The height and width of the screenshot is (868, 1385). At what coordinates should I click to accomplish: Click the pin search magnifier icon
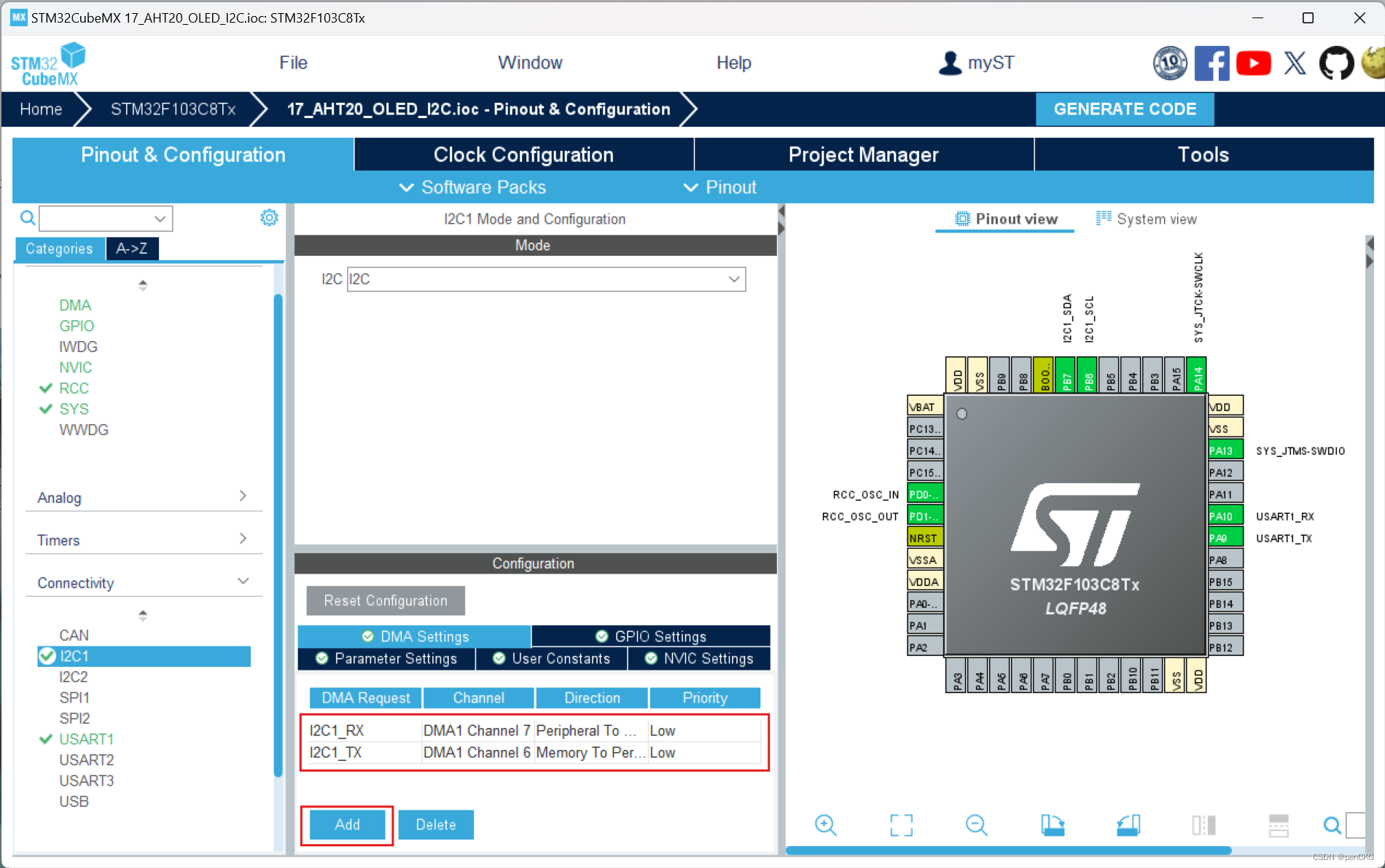[x=1332, y=825]
